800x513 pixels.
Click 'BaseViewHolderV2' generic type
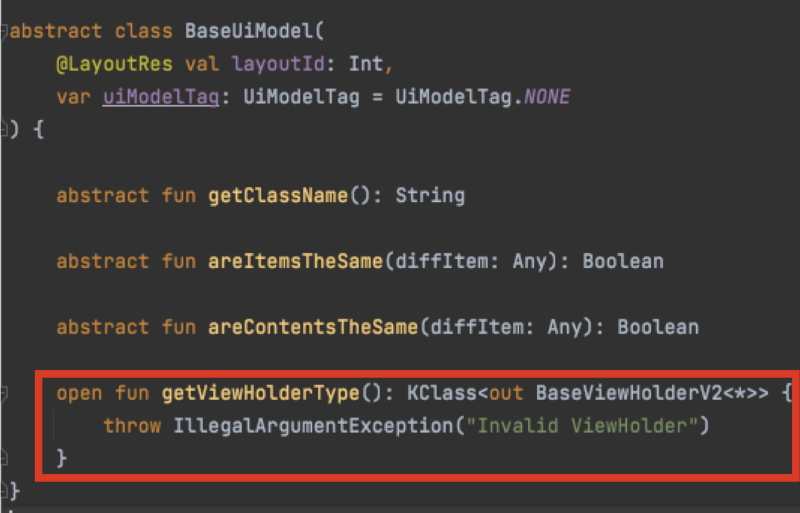[629, 393]
